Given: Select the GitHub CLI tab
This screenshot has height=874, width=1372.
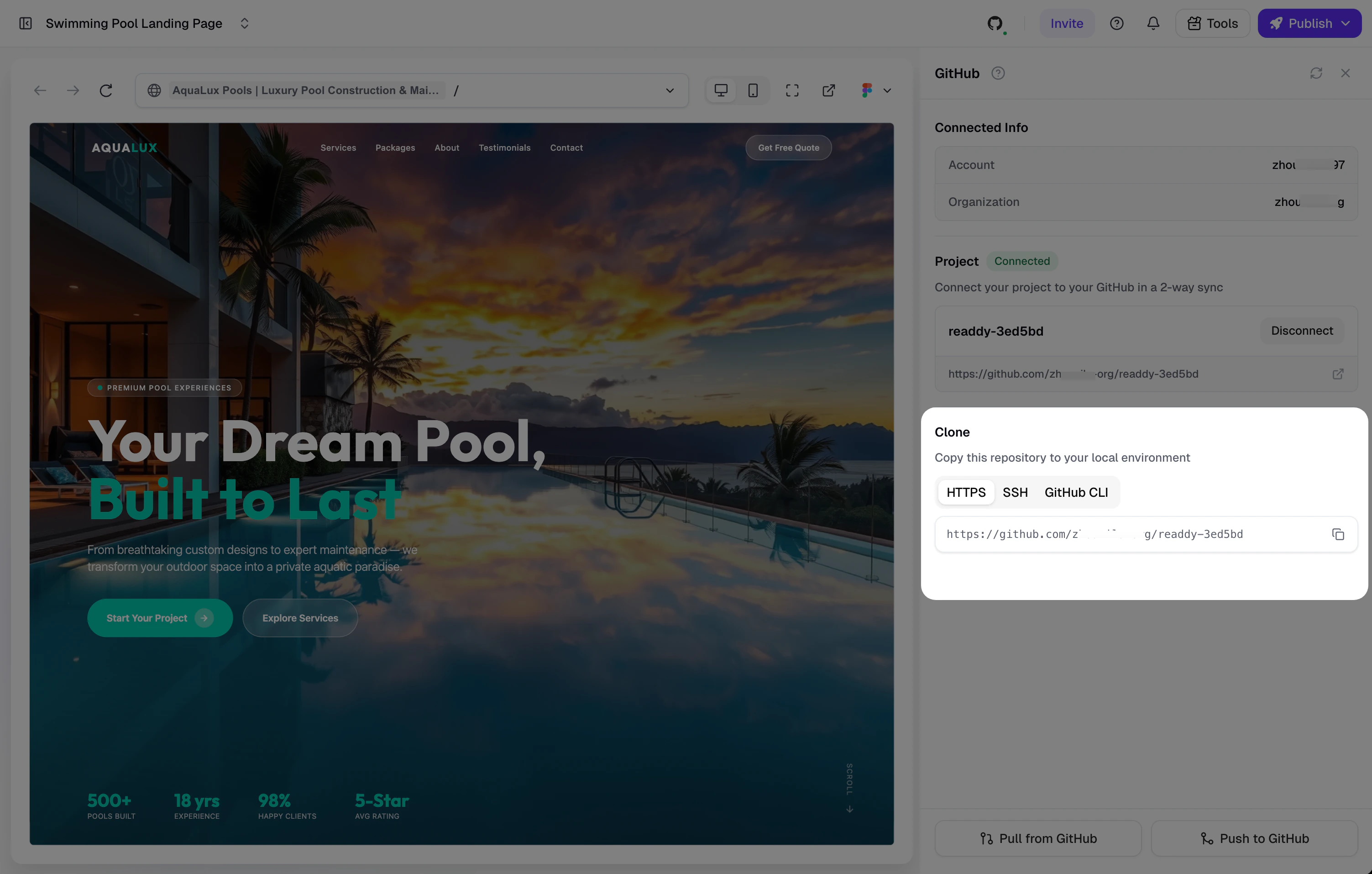Looking at the screenshot, I should [1076, 492].
